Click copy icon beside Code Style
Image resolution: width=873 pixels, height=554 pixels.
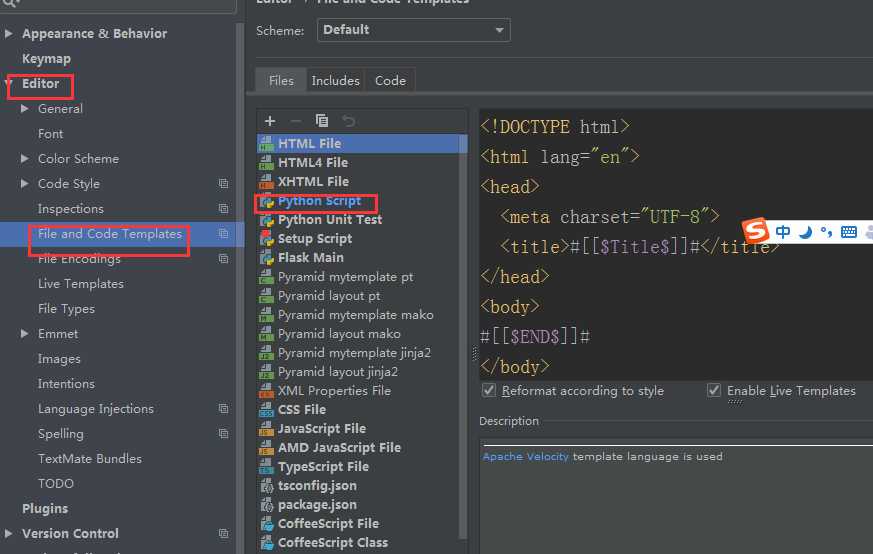tap(223, 184)
